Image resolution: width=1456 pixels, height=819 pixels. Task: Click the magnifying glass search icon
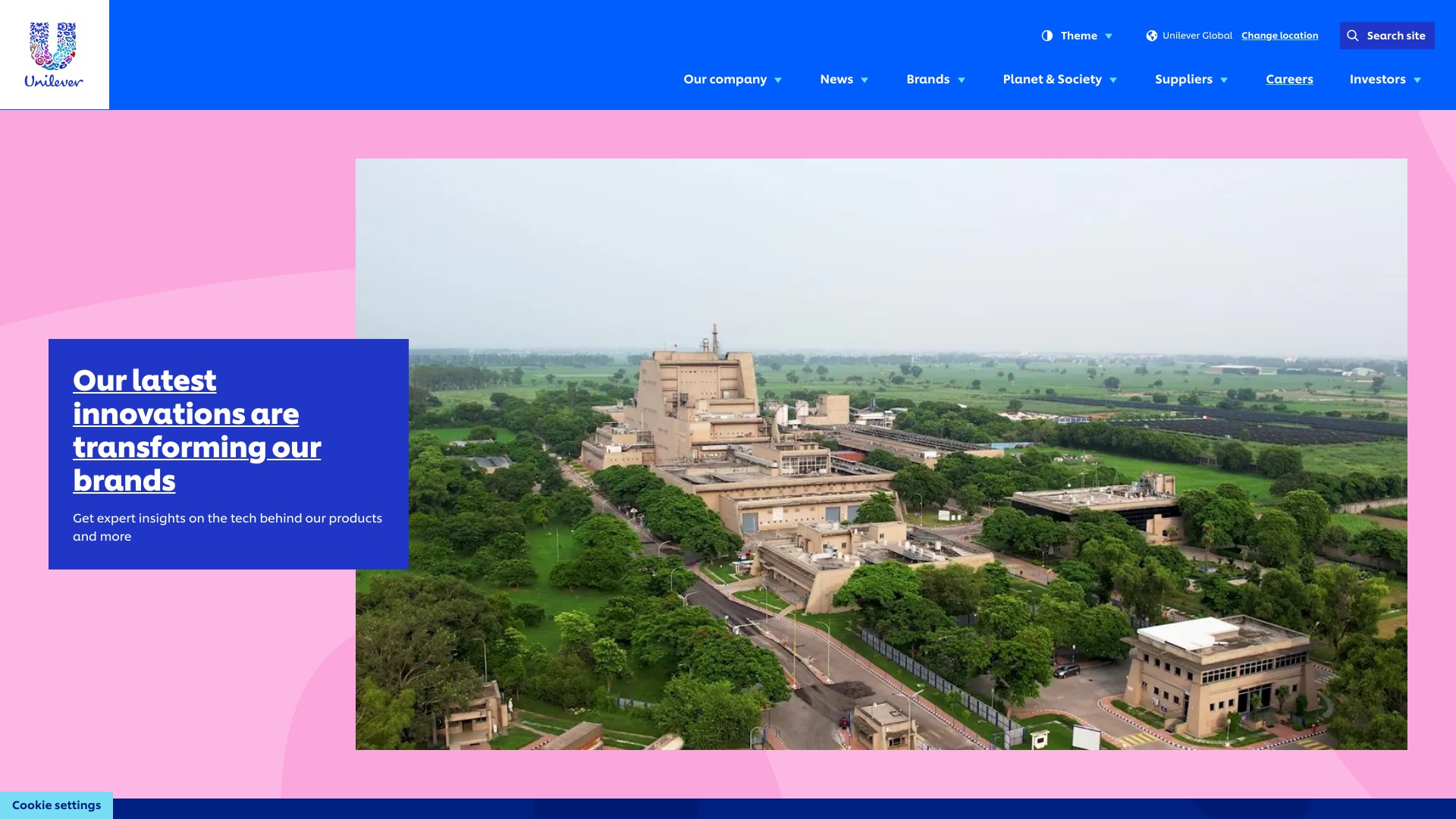coord(1352,36)
